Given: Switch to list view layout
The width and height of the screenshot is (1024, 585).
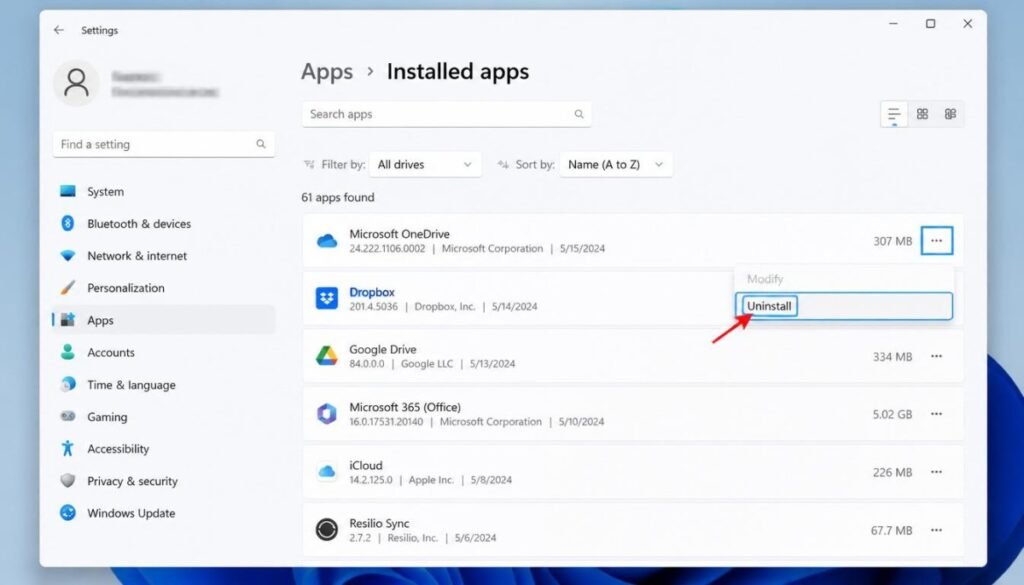Looking at the screenshot, I should pyautogui.click(x=894, y=114).
